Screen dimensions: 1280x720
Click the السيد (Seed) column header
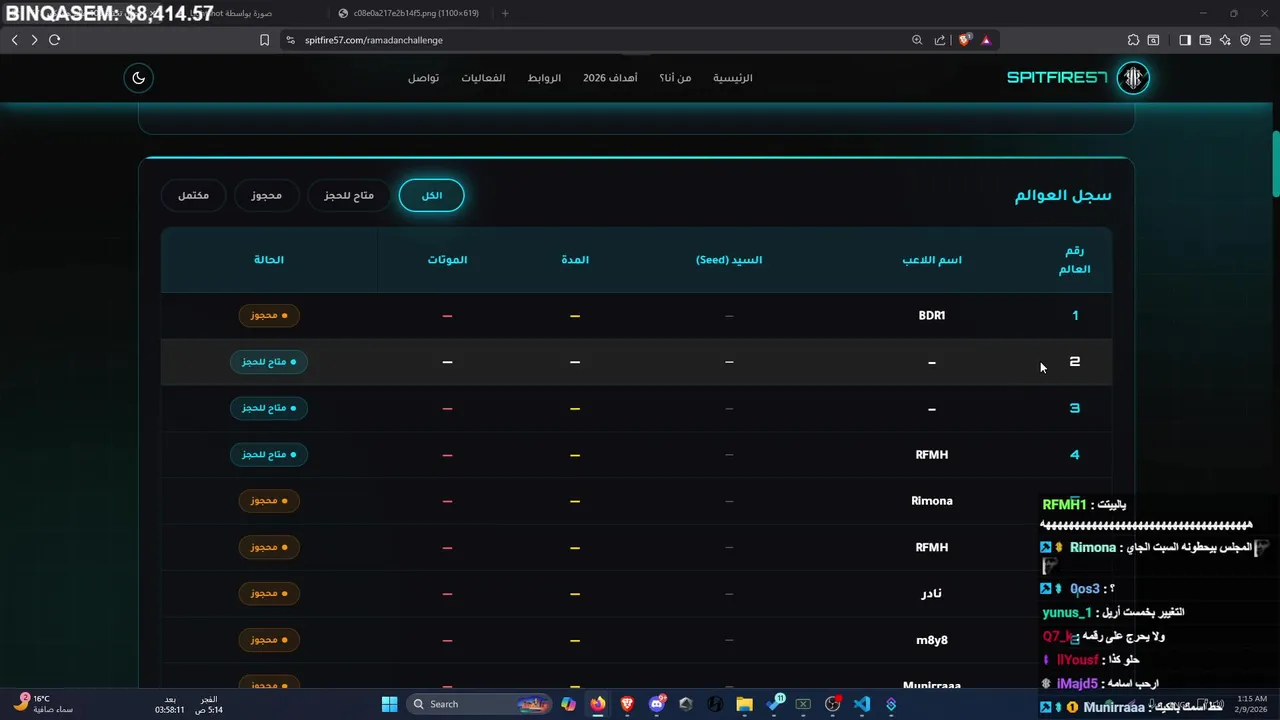click(729, 260)
